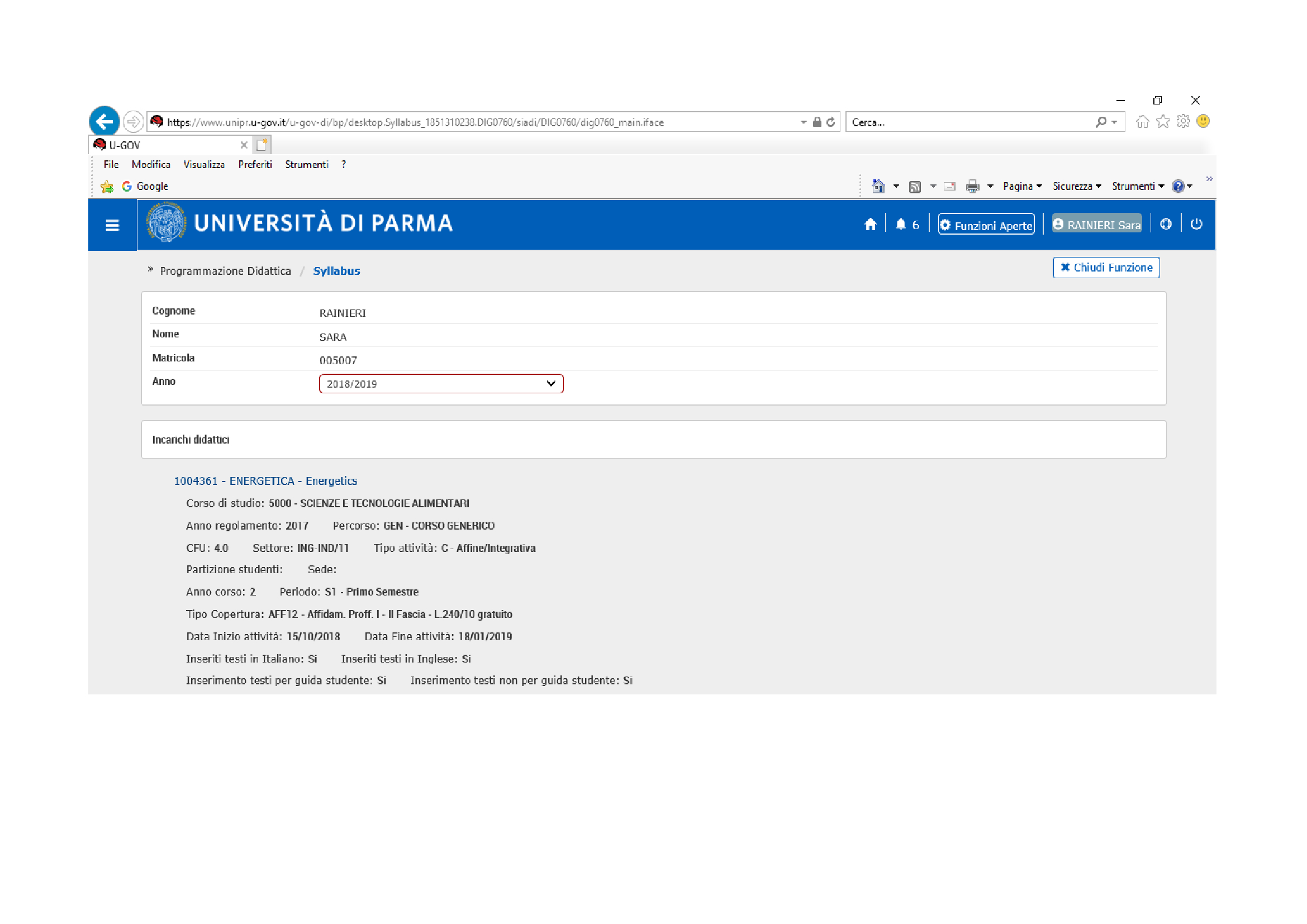Expand the home page options arrow
The height and width of the screenshot is (924, 1307).
click(896, 186)
